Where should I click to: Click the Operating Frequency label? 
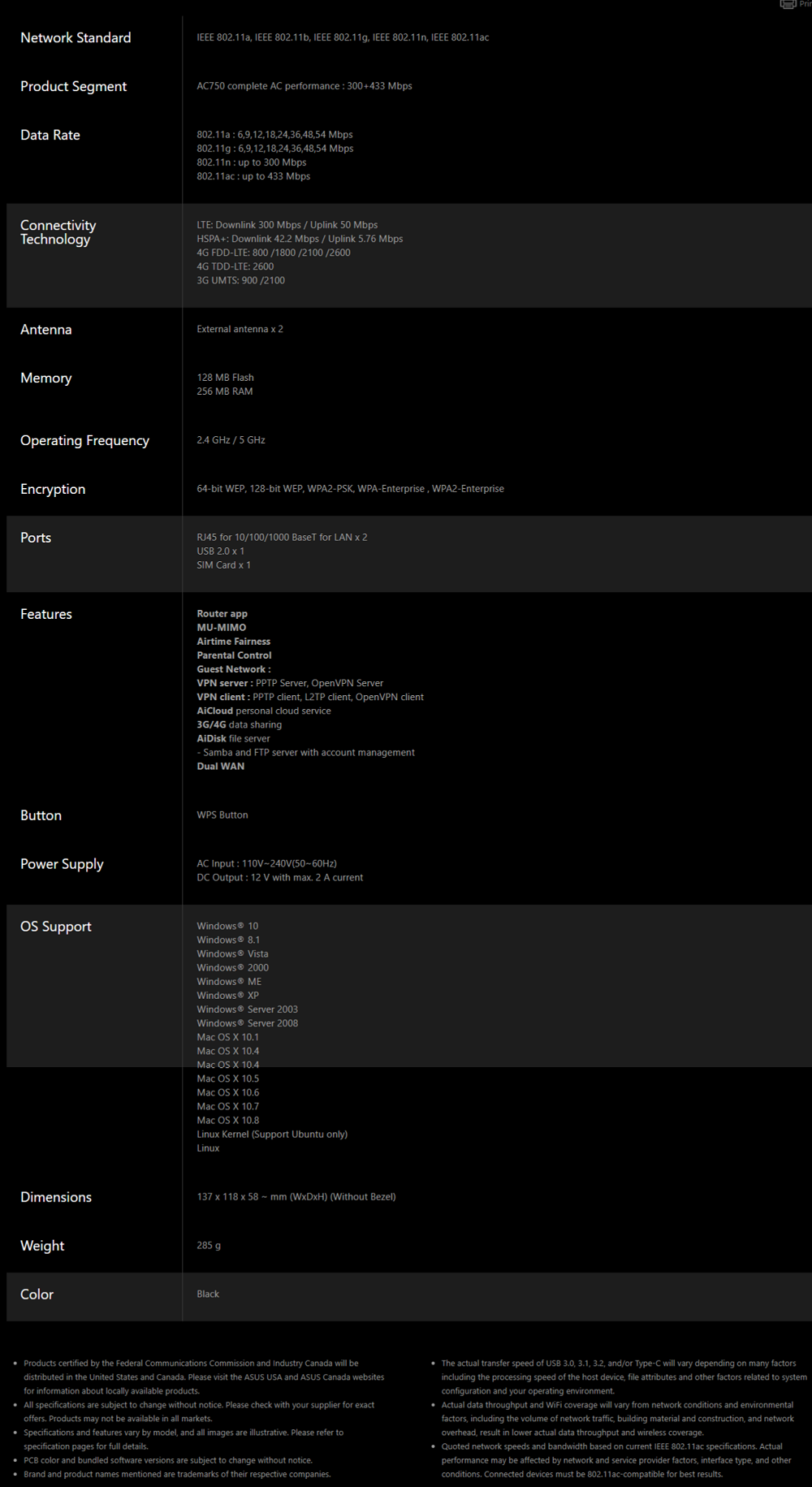[84, 440]
